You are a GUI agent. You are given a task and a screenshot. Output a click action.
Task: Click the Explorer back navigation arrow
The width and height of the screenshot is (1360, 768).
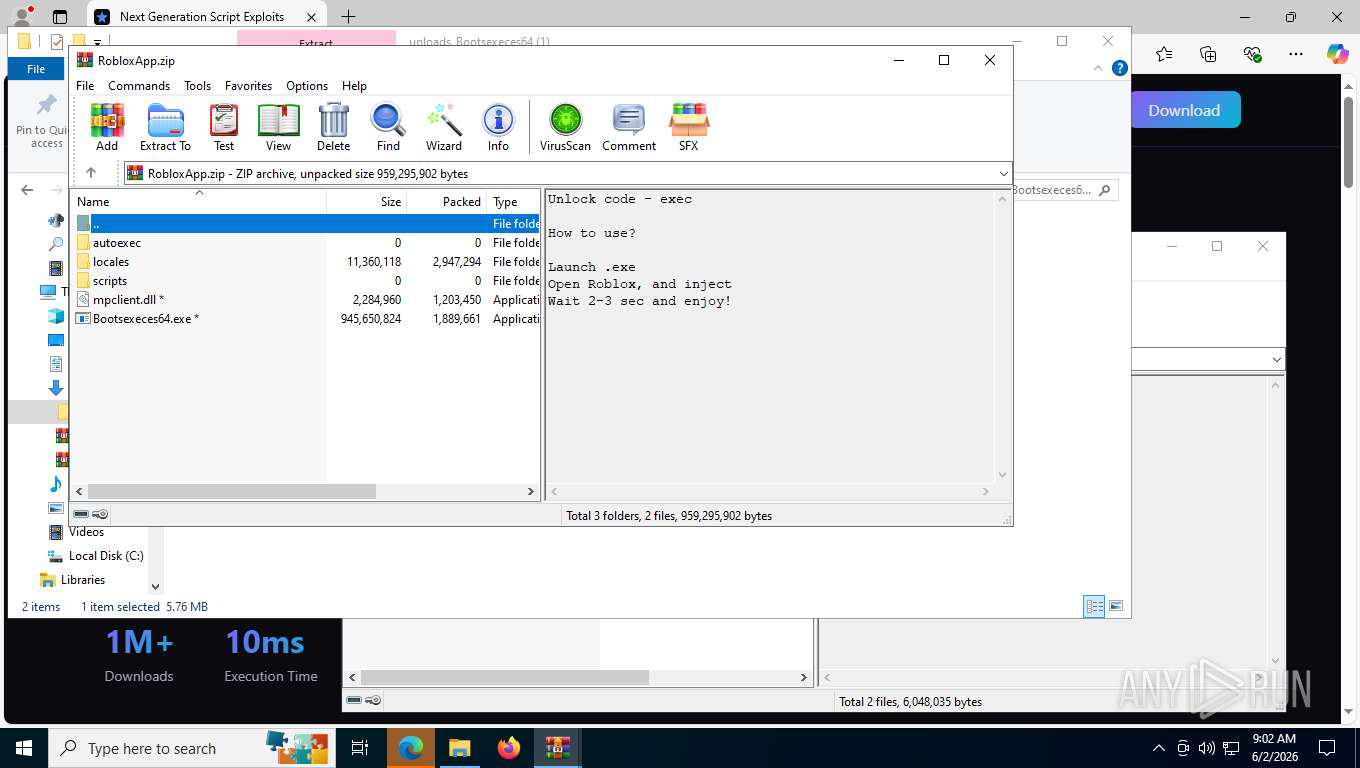click(x=27, y=190)
